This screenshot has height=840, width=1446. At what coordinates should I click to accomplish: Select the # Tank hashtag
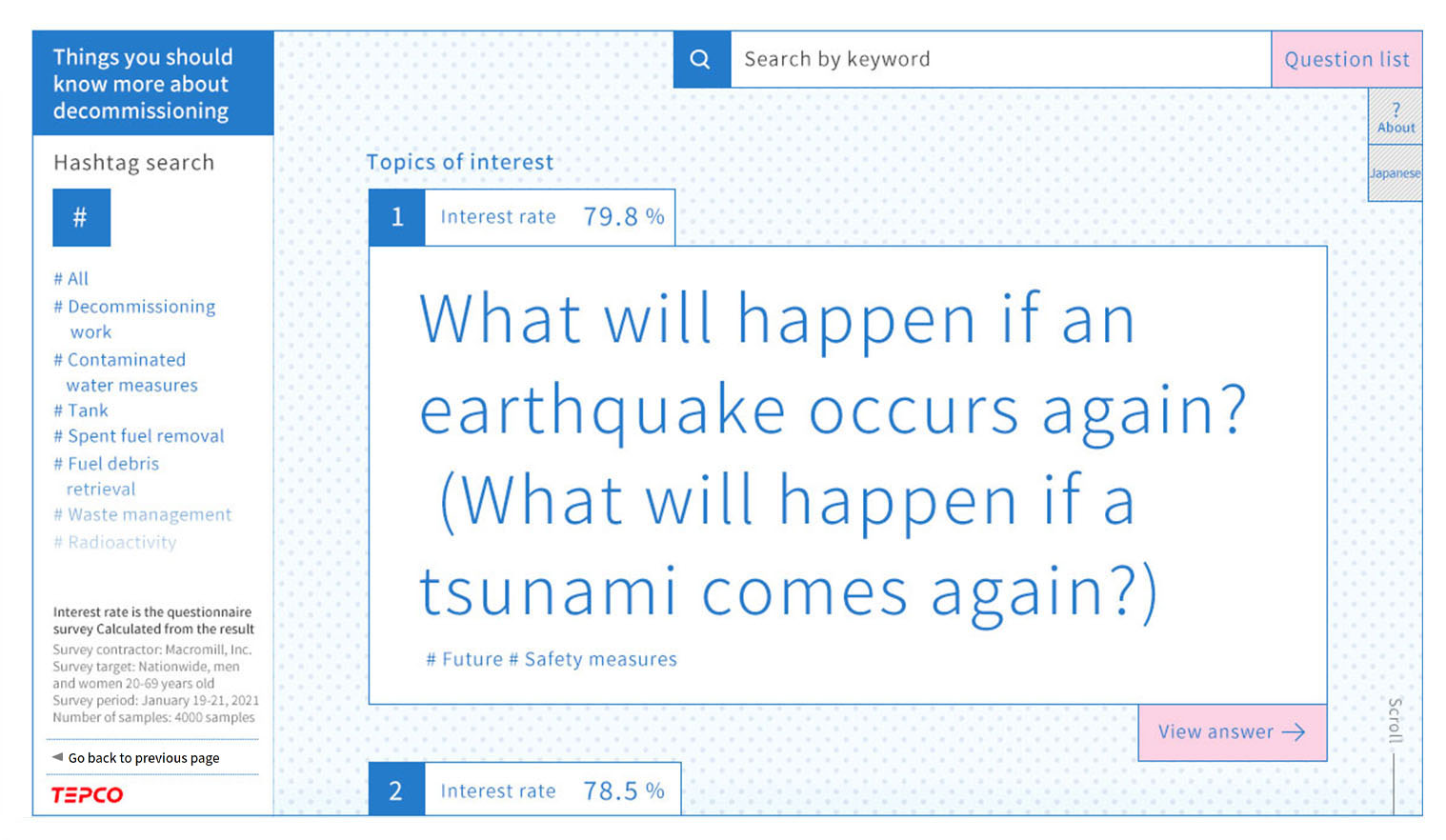tap(81, 410)
